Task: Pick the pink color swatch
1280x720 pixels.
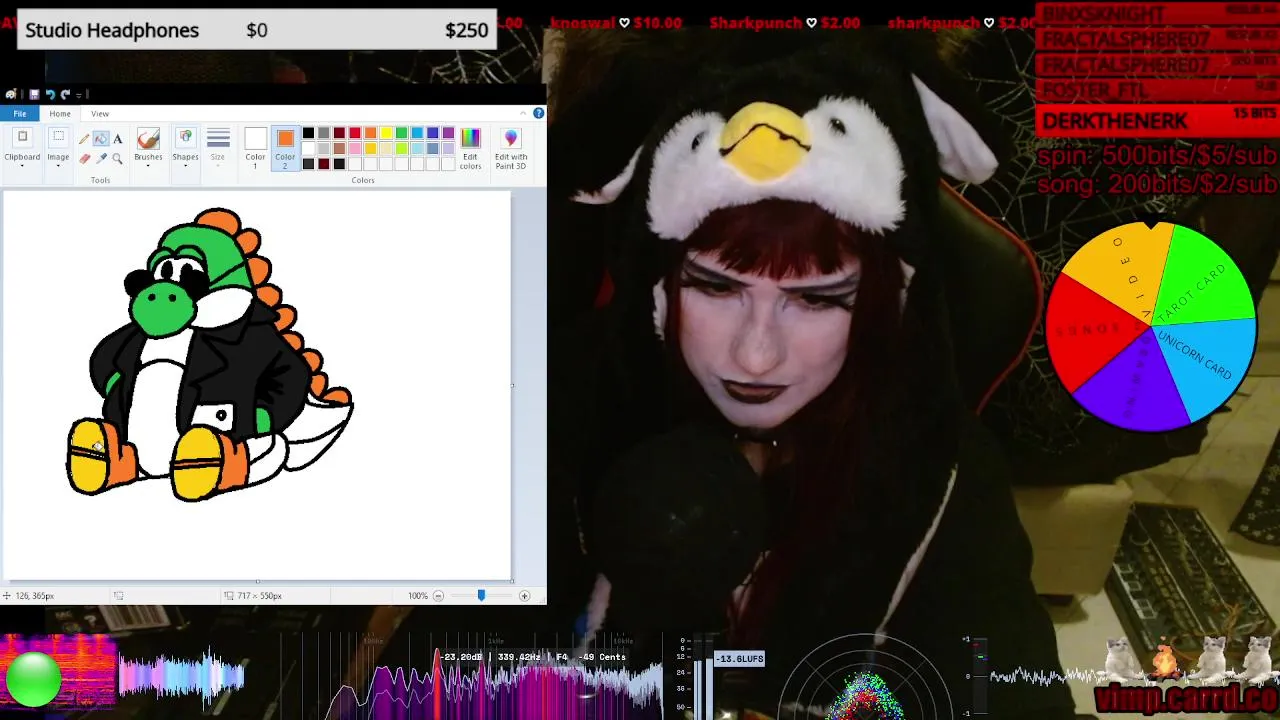Action: (x=355, y=148)
